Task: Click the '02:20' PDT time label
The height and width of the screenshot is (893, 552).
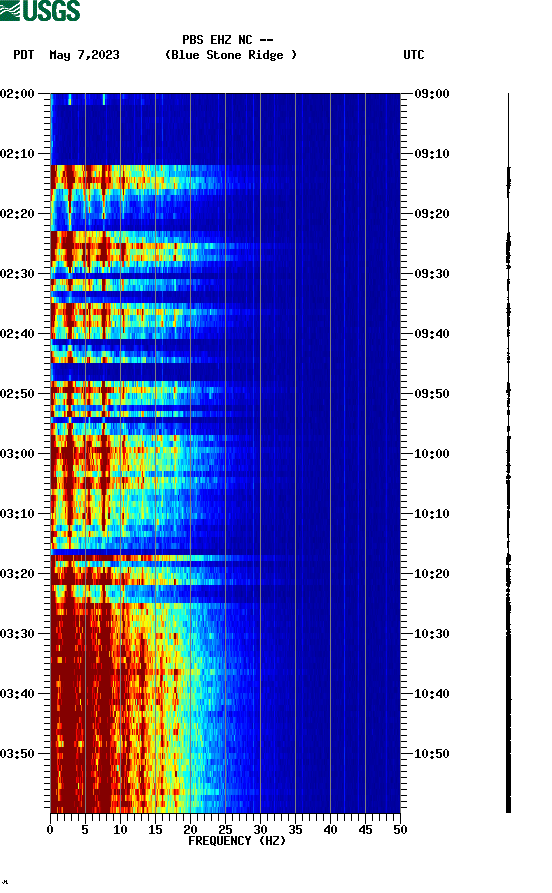Action: coord(17,214)
